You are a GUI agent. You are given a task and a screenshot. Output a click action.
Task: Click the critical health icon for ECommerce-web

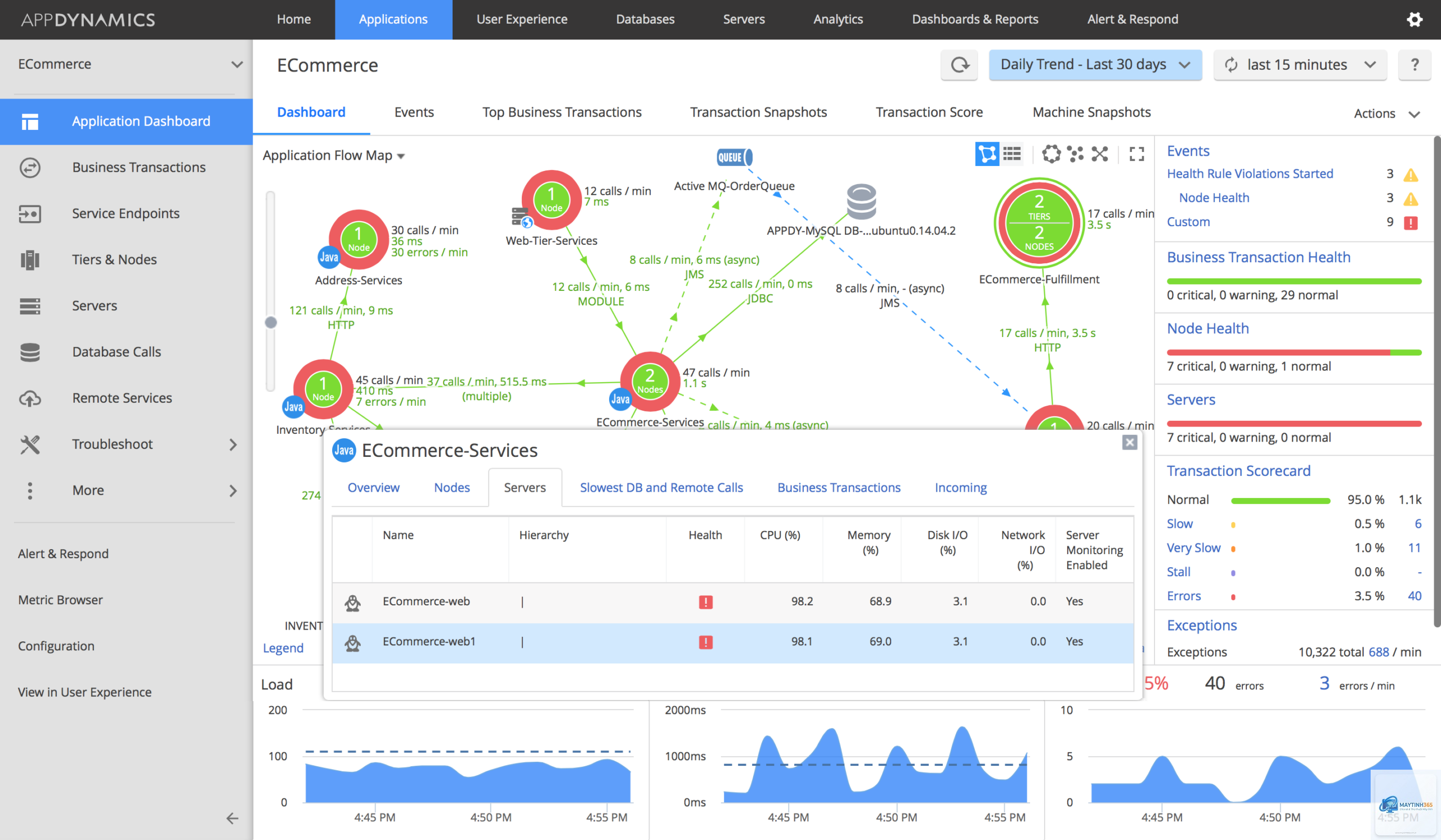[x=706, y=601]
